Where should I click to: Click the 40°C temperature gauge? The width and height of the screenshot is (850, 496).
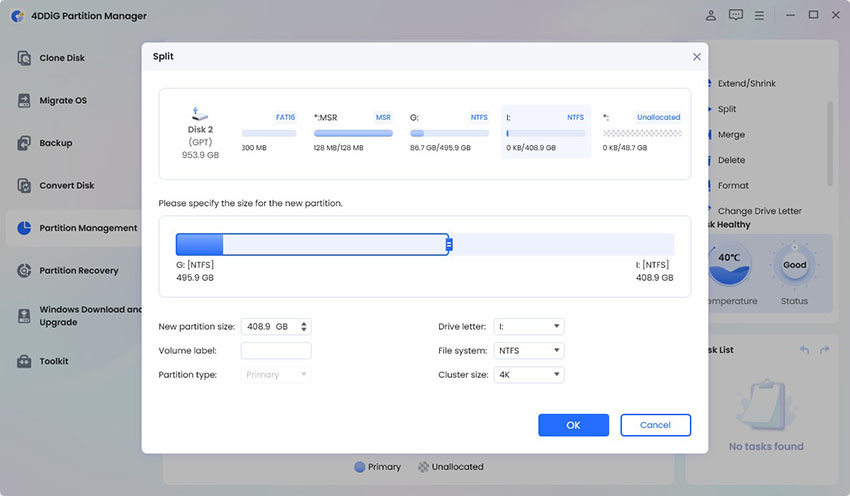(730, 266)
